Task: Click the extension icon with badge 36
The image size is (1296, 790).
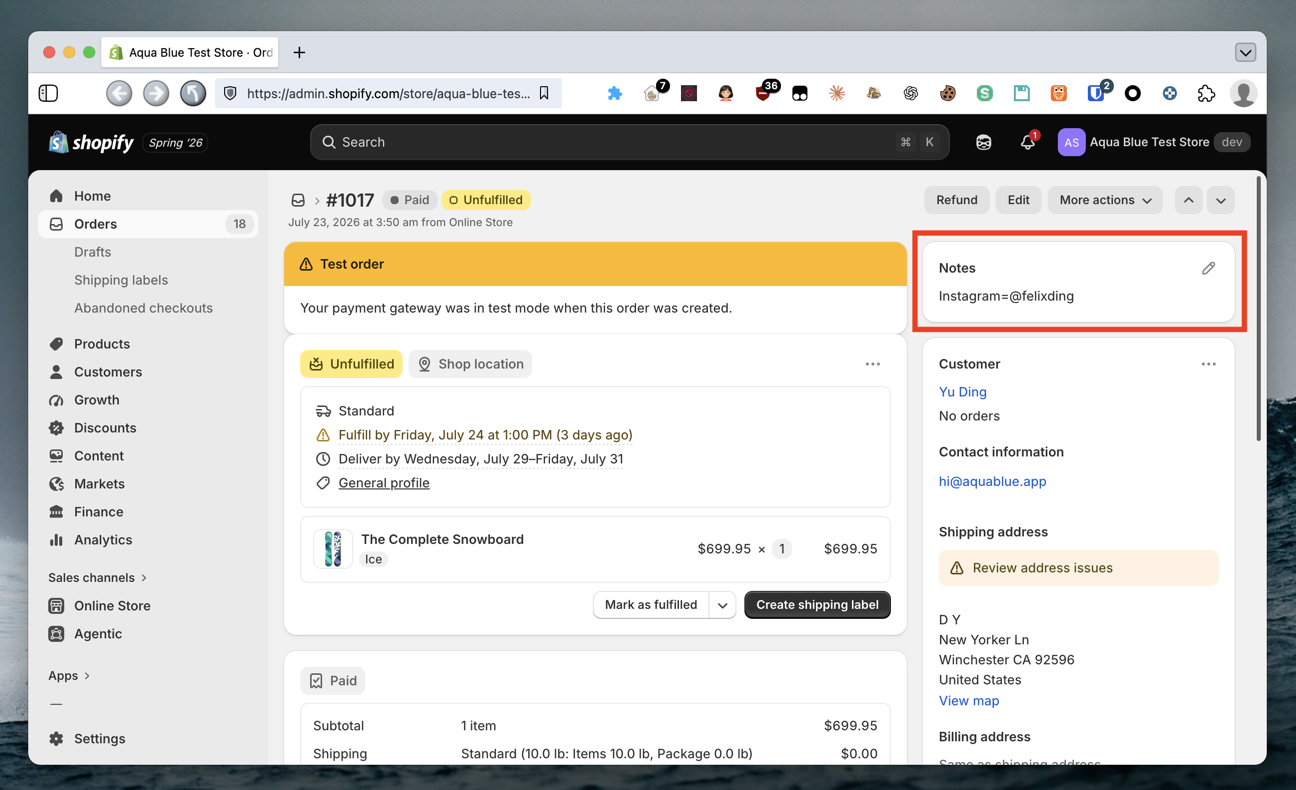Action: [x=765, y=93]
